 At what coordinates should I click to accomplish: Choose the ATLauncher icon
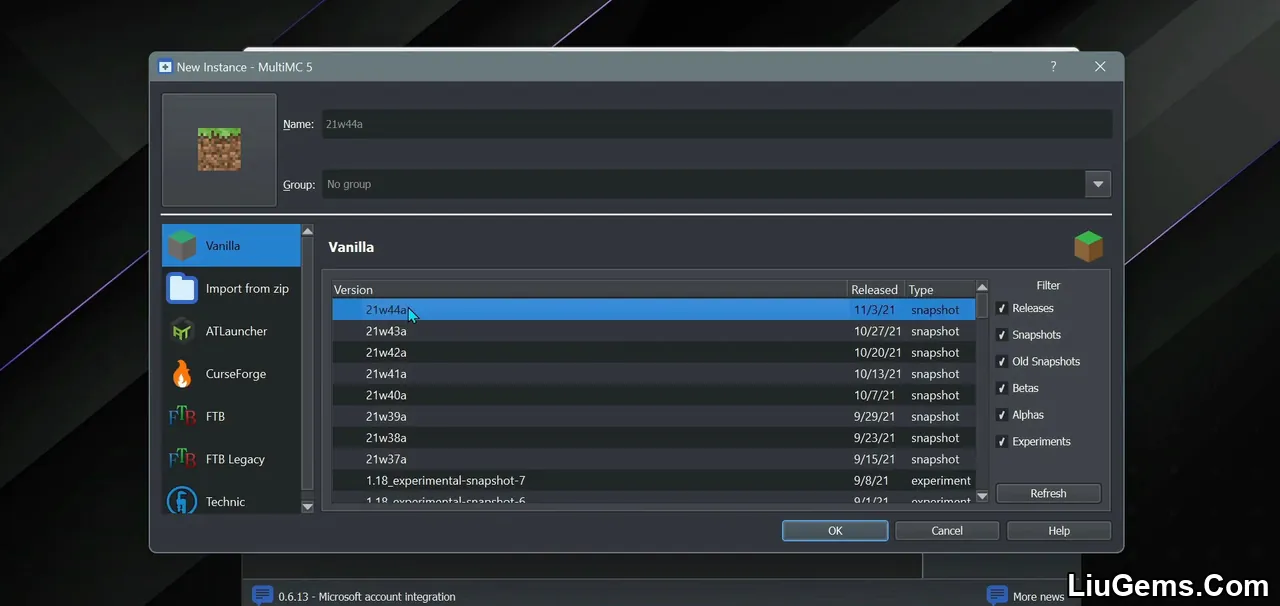(182, 331)
